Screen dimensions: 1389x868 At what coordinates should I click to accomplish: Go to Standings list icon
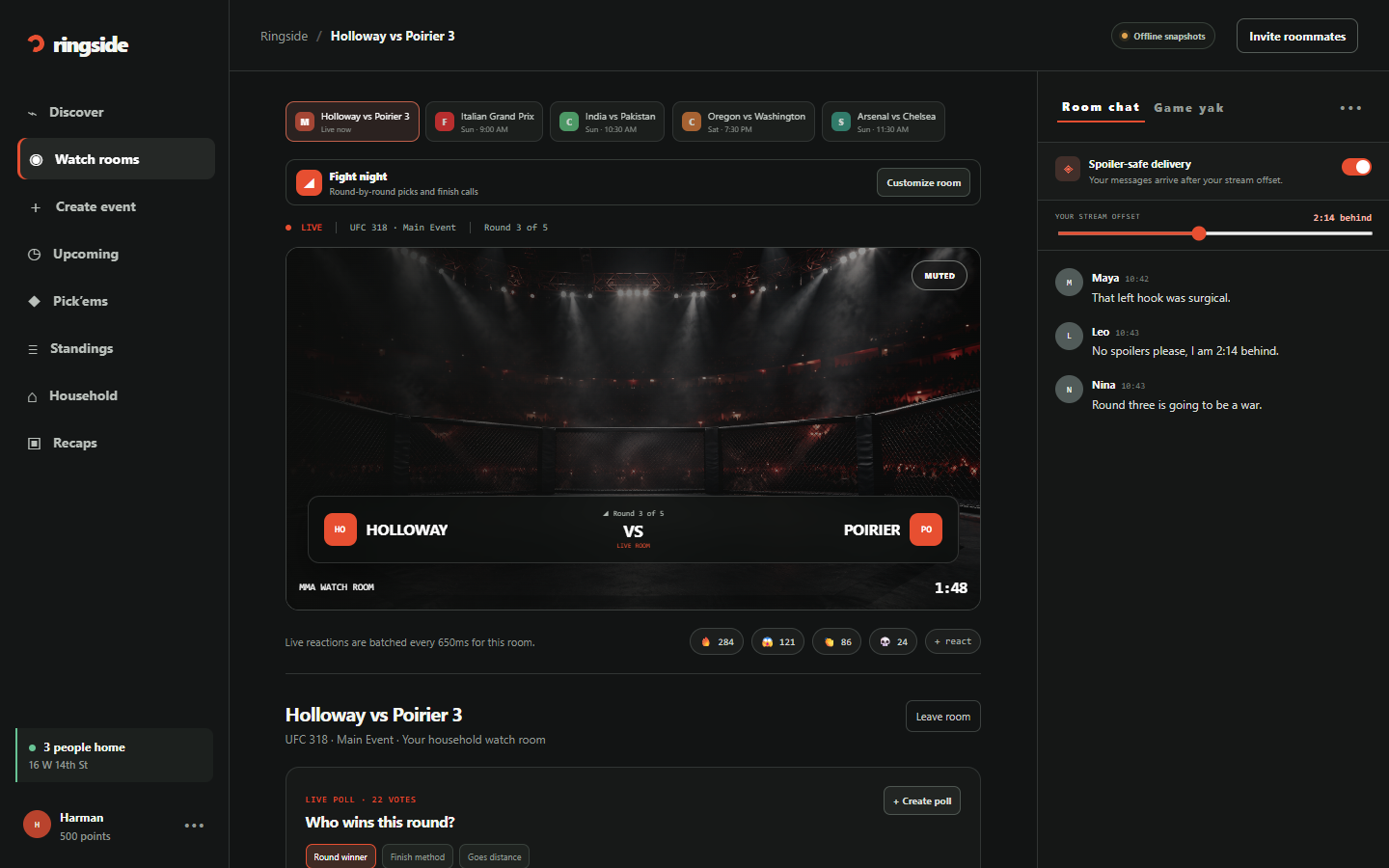tap(33, 349)
